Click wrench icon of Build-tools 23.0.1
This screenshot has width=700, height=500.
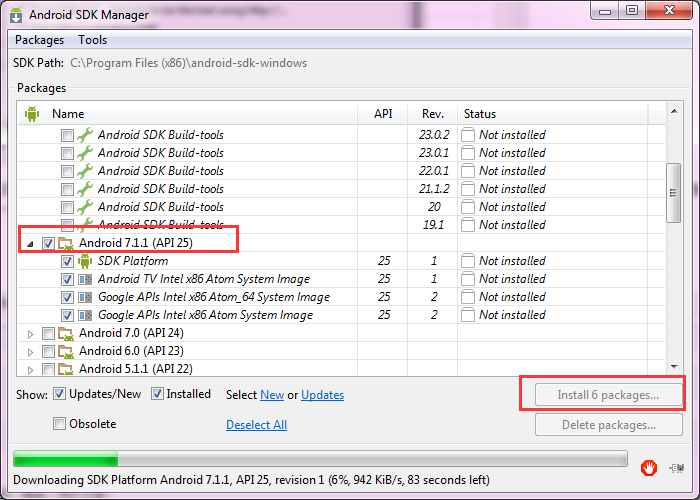85,153
